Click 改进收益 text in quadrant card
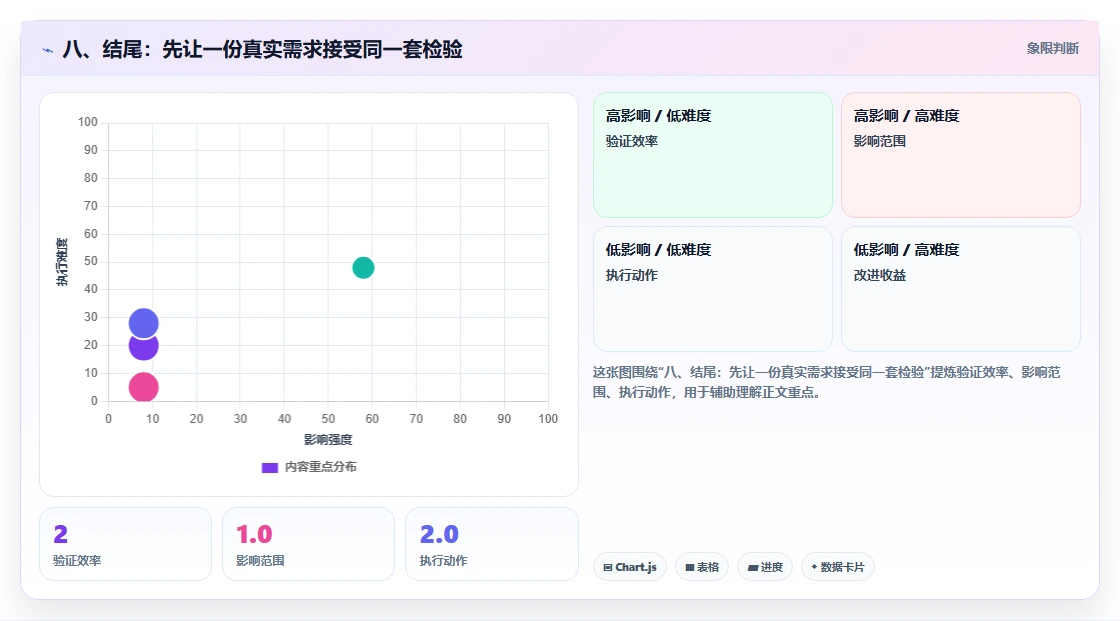 click(x=879, y=275)
